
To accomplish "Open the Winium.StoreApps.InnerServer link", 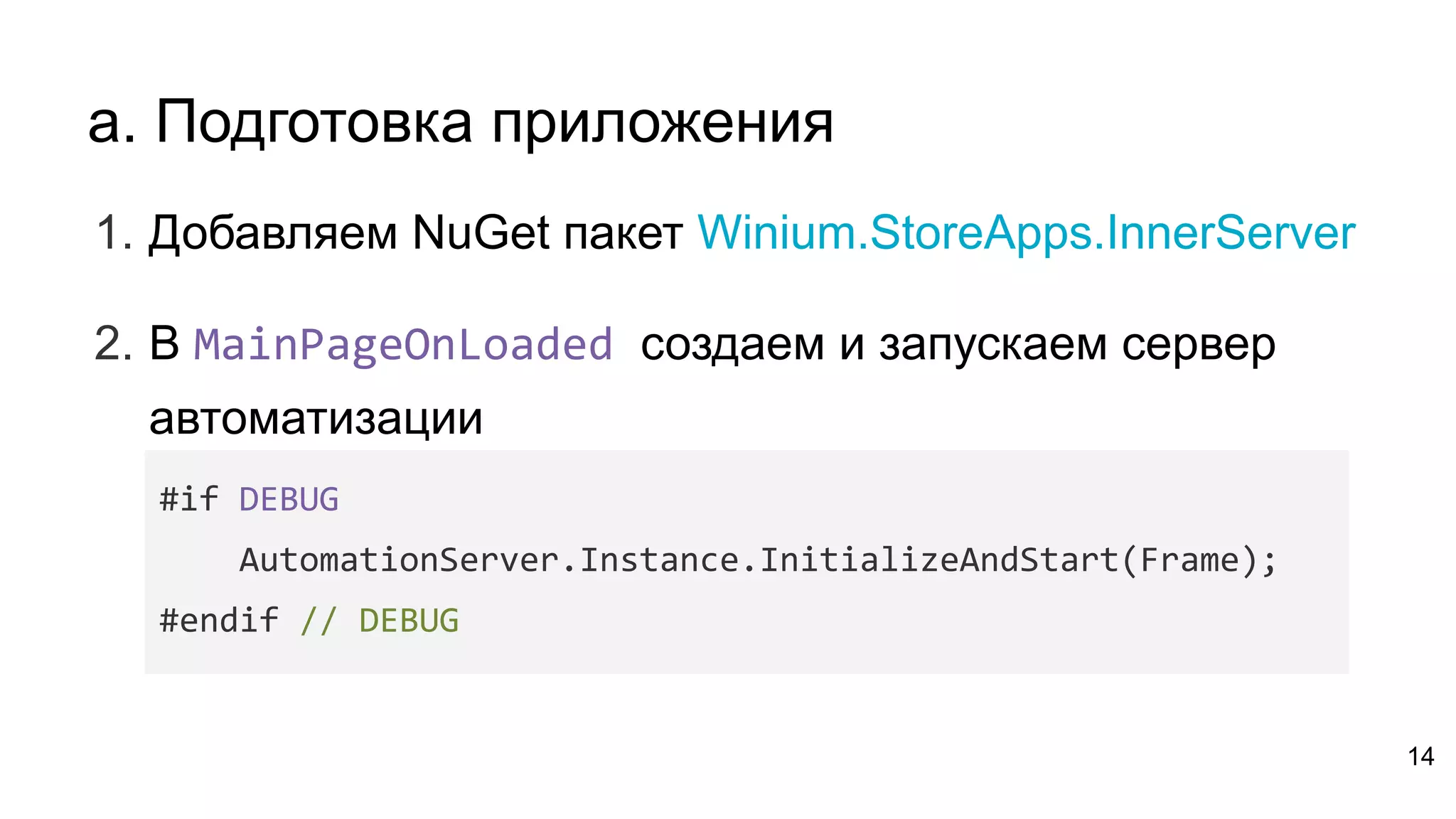I will tap(1026, 233).
